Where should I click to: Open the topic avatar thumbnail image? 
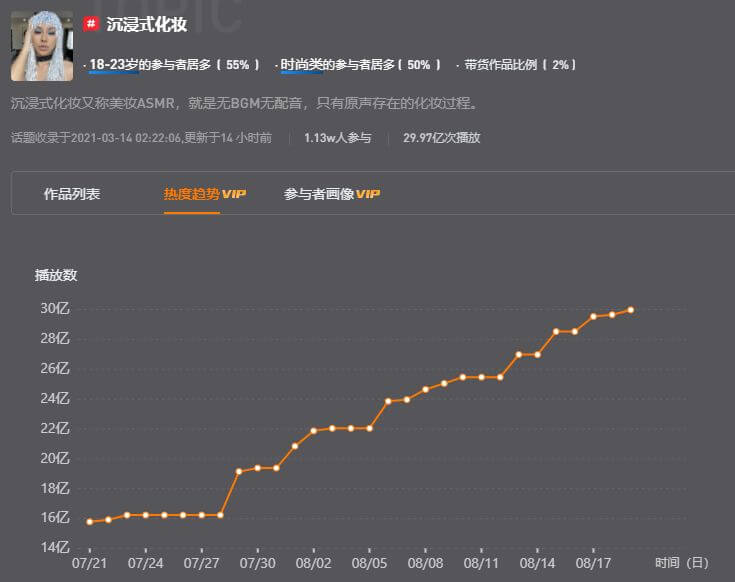[41, 47]
